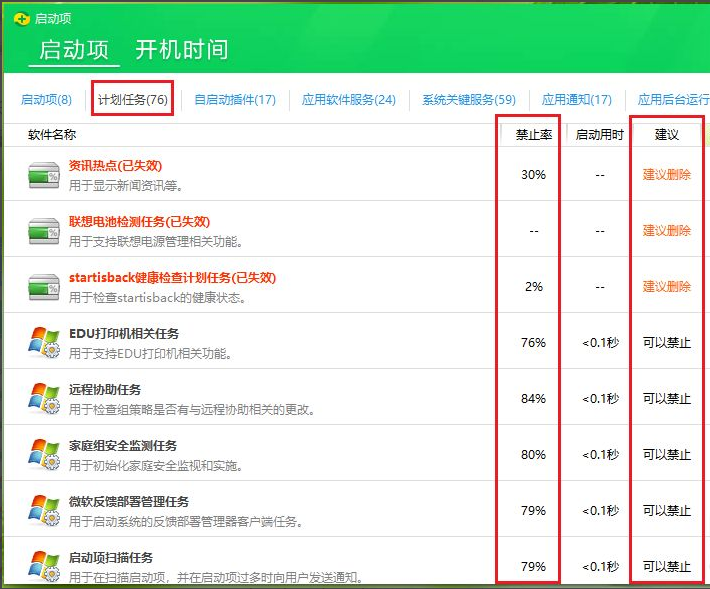Click the 家庭组安全监测任务 Windows icon

coord(44,455)
